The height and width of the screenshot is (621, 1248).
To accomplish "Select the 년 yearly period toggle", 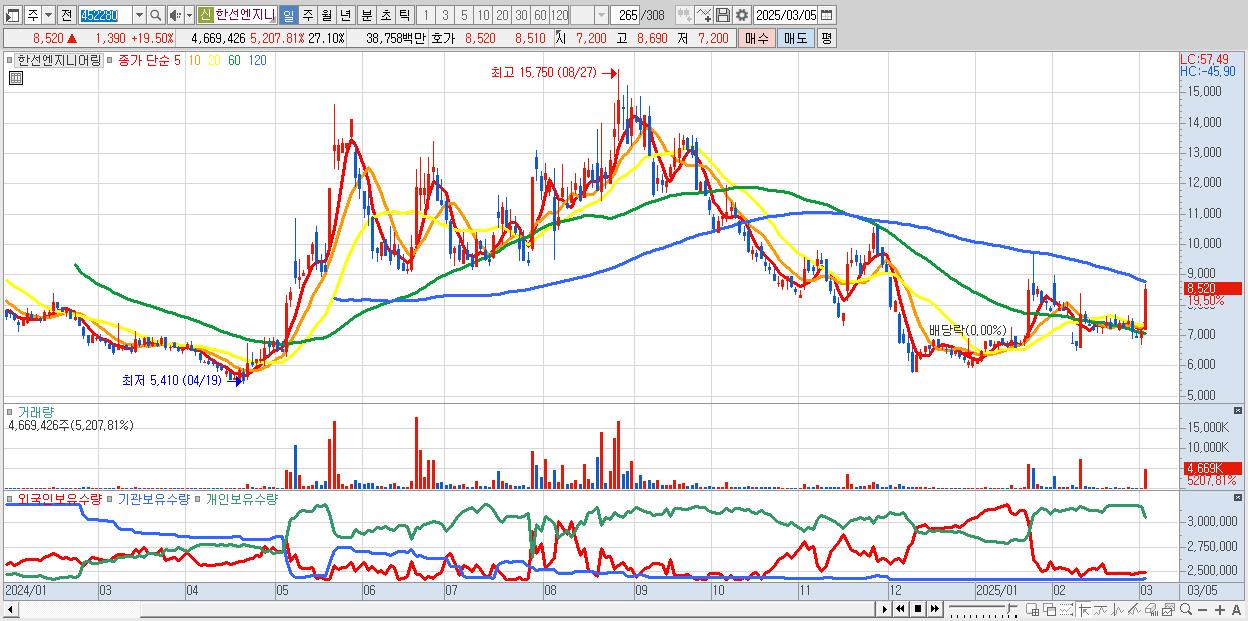I will 345,15.
